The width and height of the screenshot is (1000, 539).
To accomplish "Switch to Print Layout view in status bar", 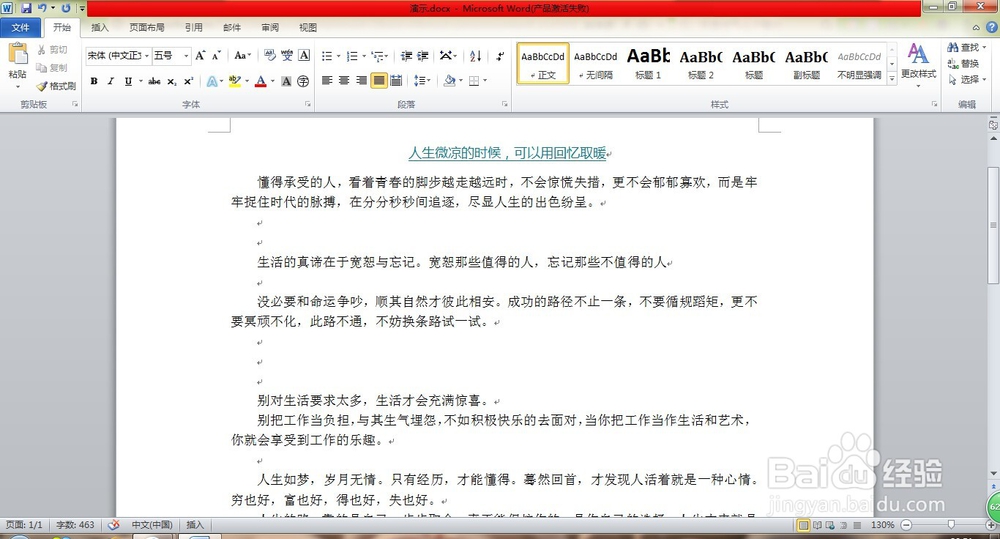I will pyautogui.click(x=804, y=525).
